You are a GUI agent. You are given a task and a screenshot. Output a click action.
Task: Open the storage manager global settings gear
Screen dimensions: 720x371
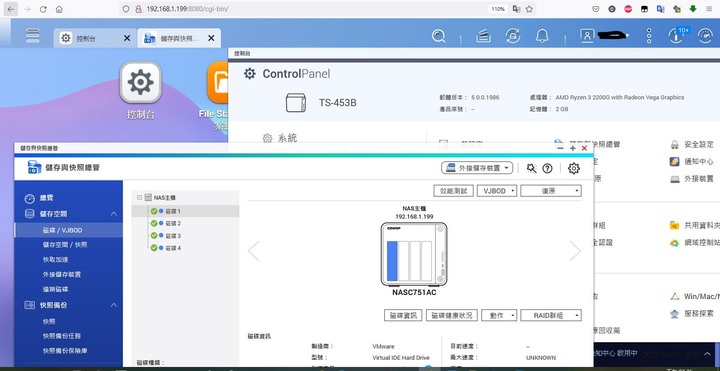pos(574,169)
